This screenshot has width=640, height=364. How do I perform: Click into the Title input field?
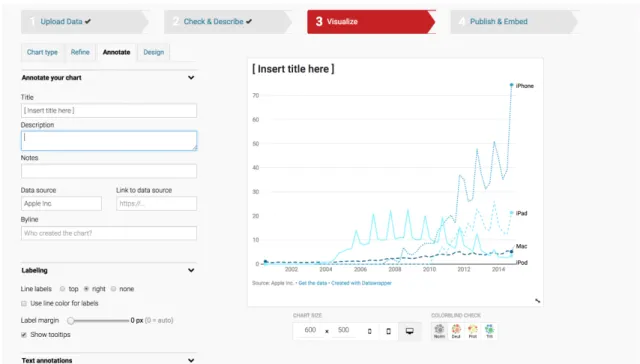[109, 111]
